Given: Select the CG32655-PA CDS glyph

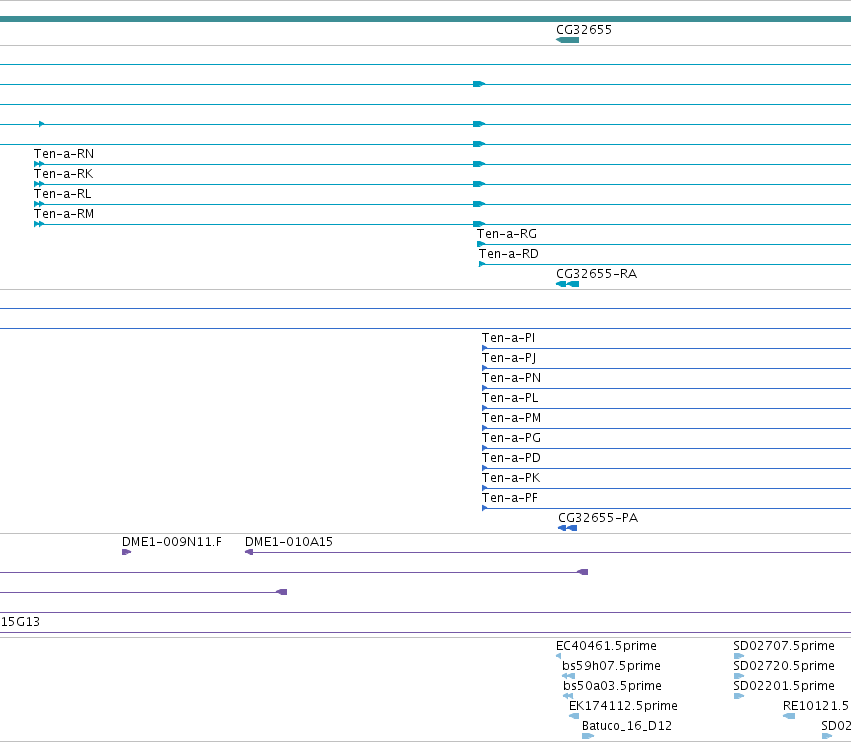Looking at the screenshot, I should coord(567,529).
